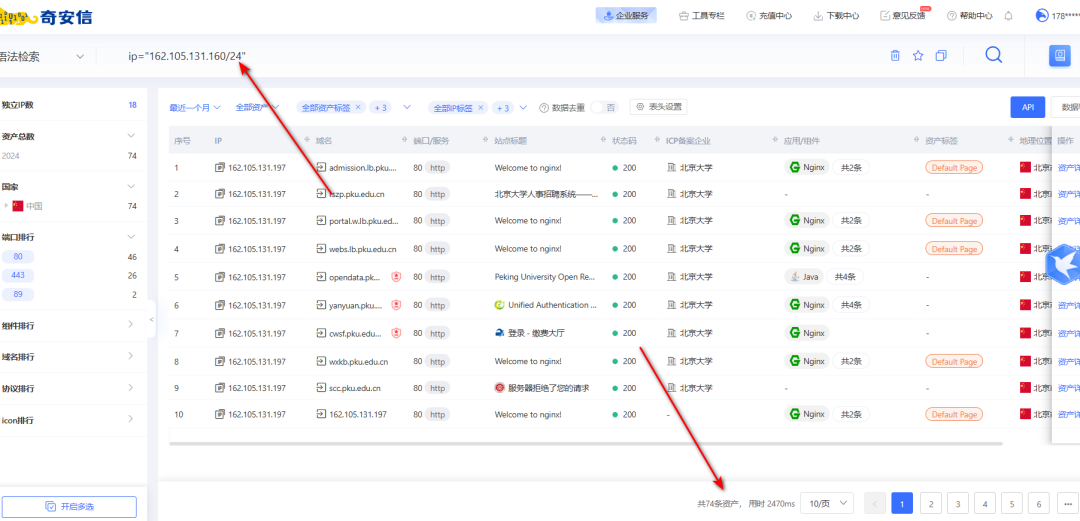Expand the asset tag filter chevron
The width and height of the screenshot is (1080, 521).
click(x=406, y=108)
